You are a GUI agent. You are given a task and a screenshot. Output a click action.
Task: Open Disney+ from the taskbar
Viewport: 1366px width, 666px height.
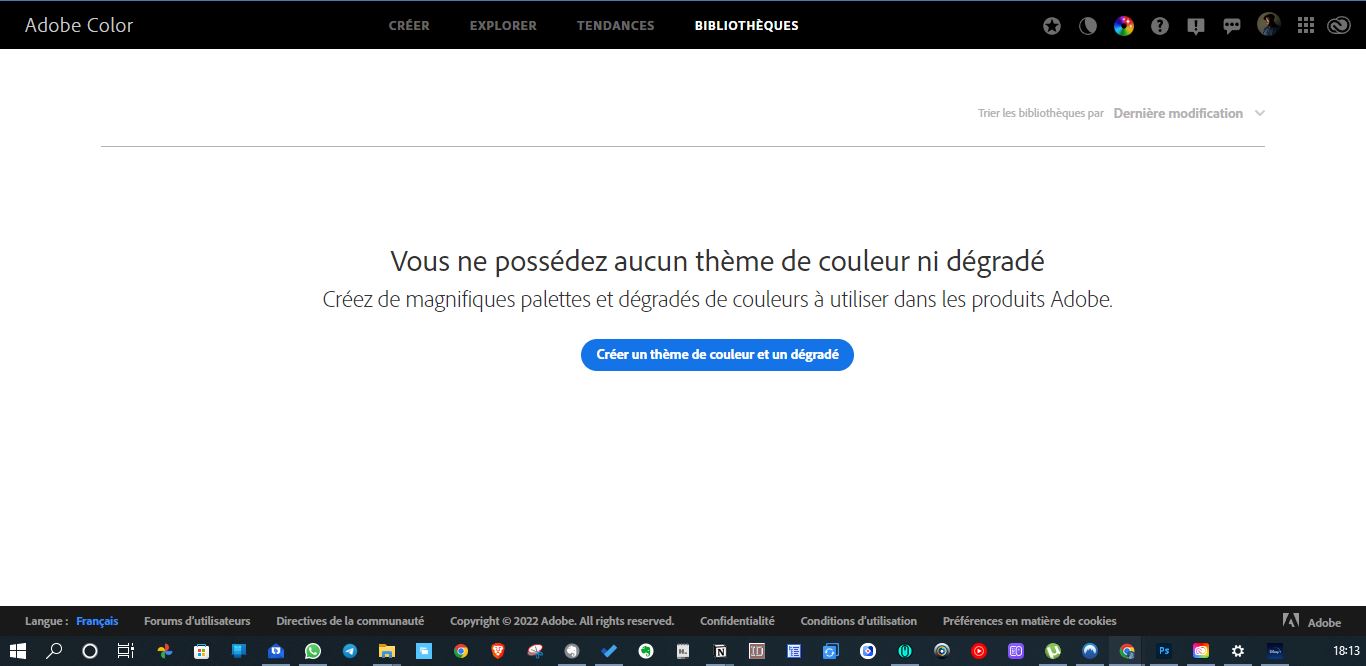pos(1275,650)
